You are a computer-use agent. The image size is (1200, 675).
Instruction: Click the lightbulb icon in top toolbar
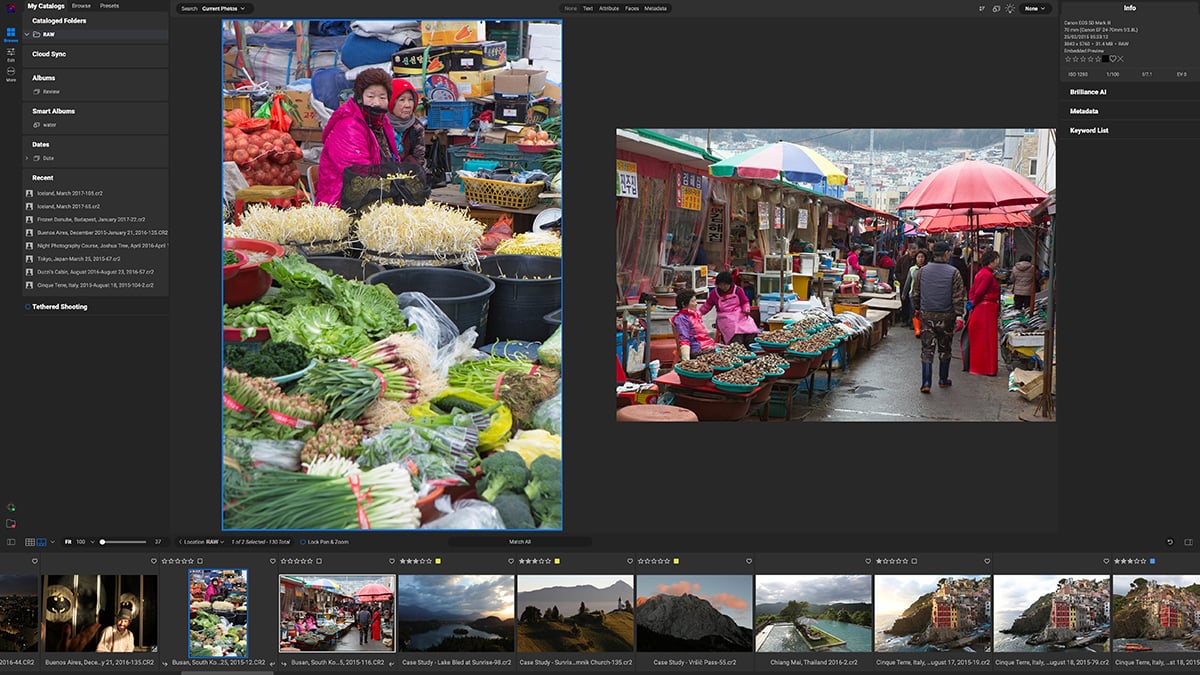(1010, 8)
